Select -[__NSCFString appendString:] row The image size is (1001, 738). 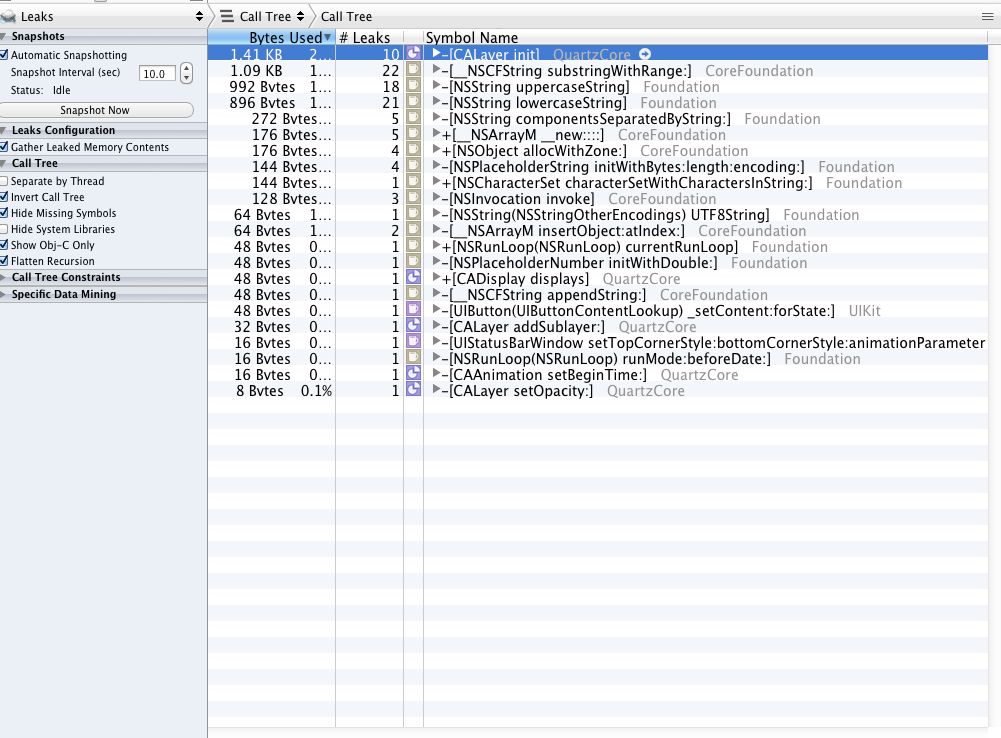598,294
